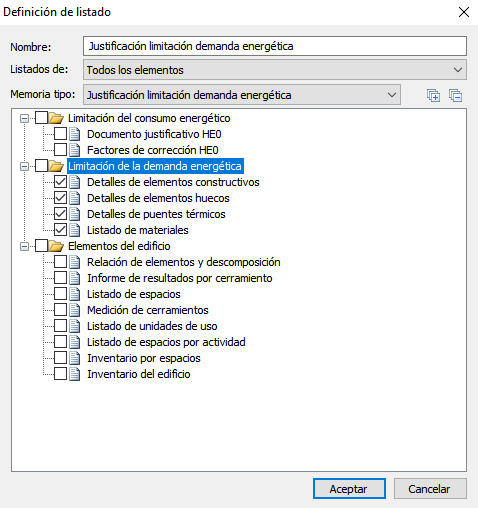Image resolution: width=478 pixels, height=508 pixels.
Task: Click folder icon of Limitación del consumo energético
Action: click(56, 118)
